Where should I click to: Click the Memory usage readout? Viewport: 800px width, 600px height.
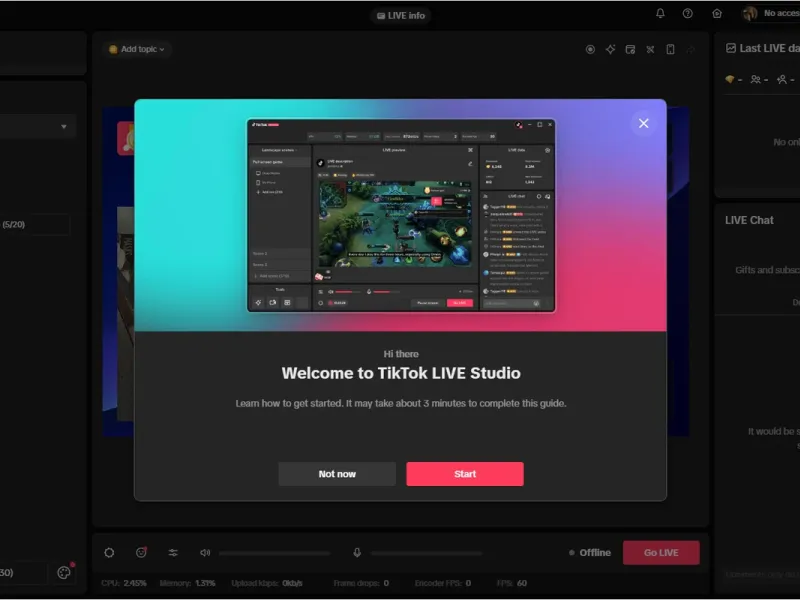pos(187,583)
